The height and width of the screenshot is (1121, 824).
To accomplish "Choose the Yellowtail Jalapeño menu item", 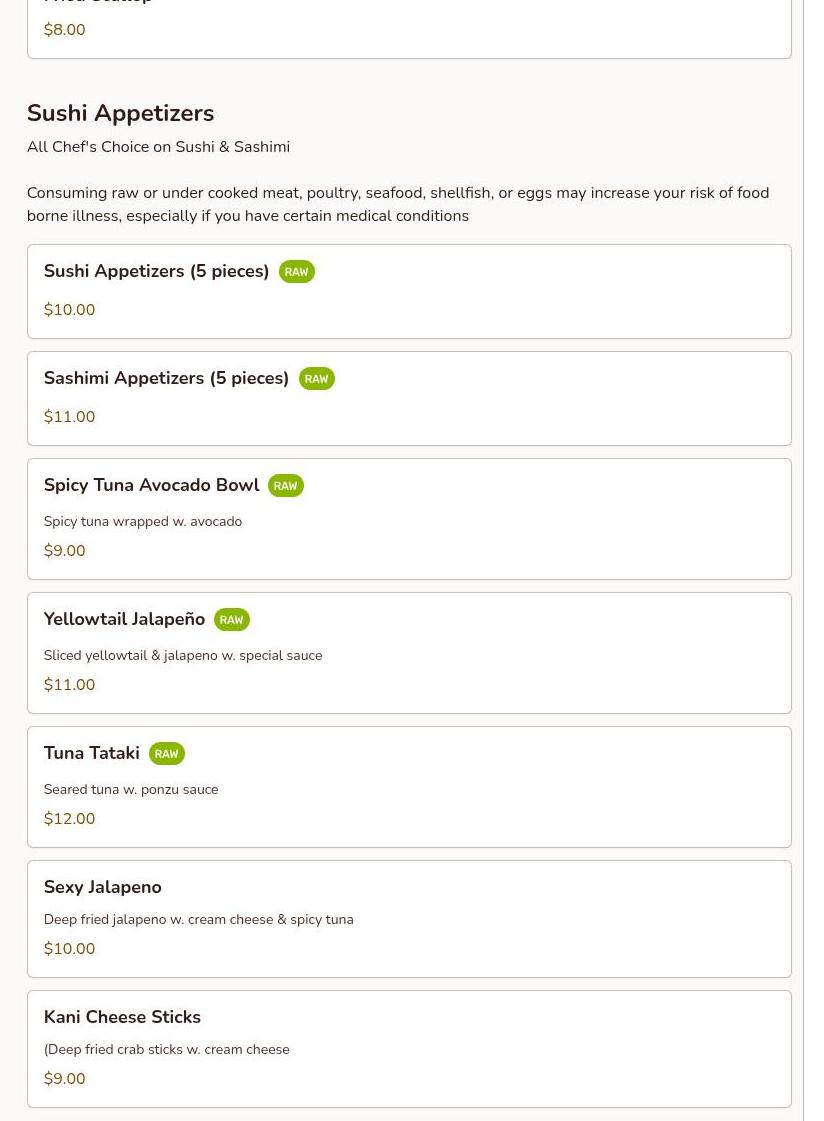I will 124,619.
